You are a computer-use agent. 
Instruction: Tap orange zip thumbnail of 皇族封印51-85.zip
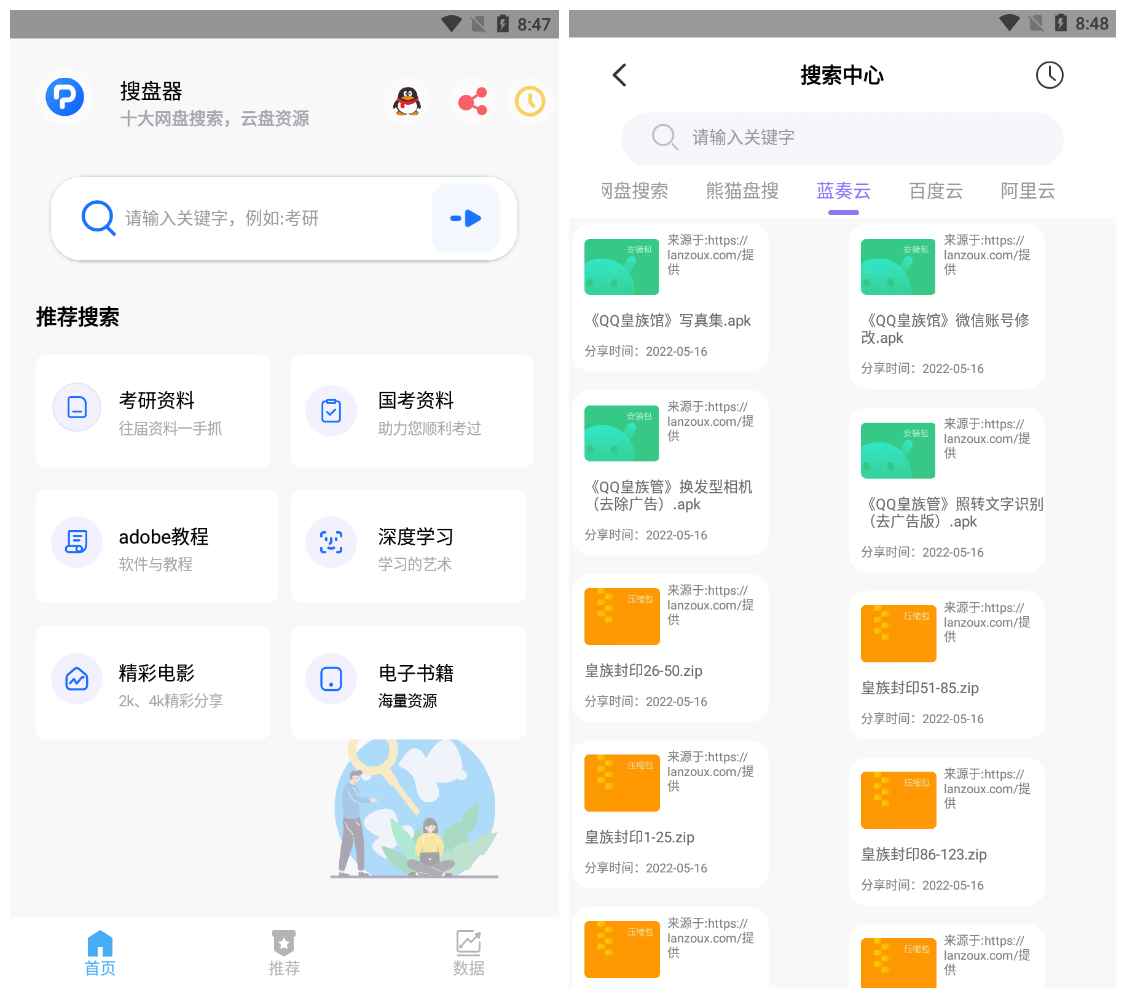click(x=898, y=633)
